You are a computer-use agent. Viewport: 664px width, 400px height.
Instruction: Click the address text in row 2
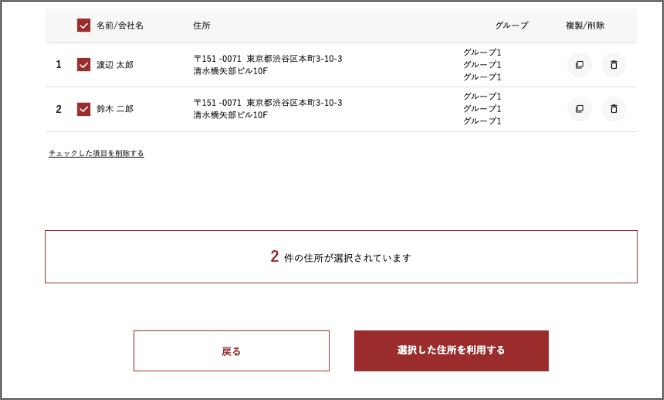pyautogui.click(x=268, y=109)
